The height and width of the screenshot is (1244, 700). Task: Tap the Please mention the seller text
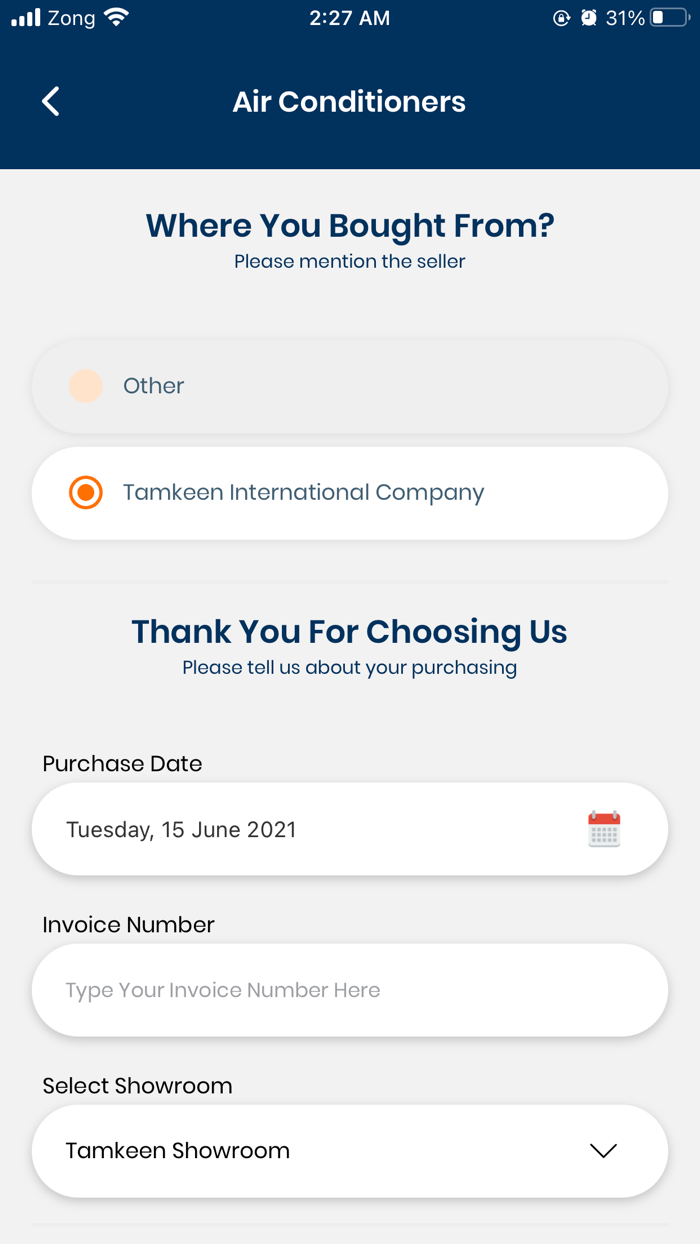(x=349, y=261)
